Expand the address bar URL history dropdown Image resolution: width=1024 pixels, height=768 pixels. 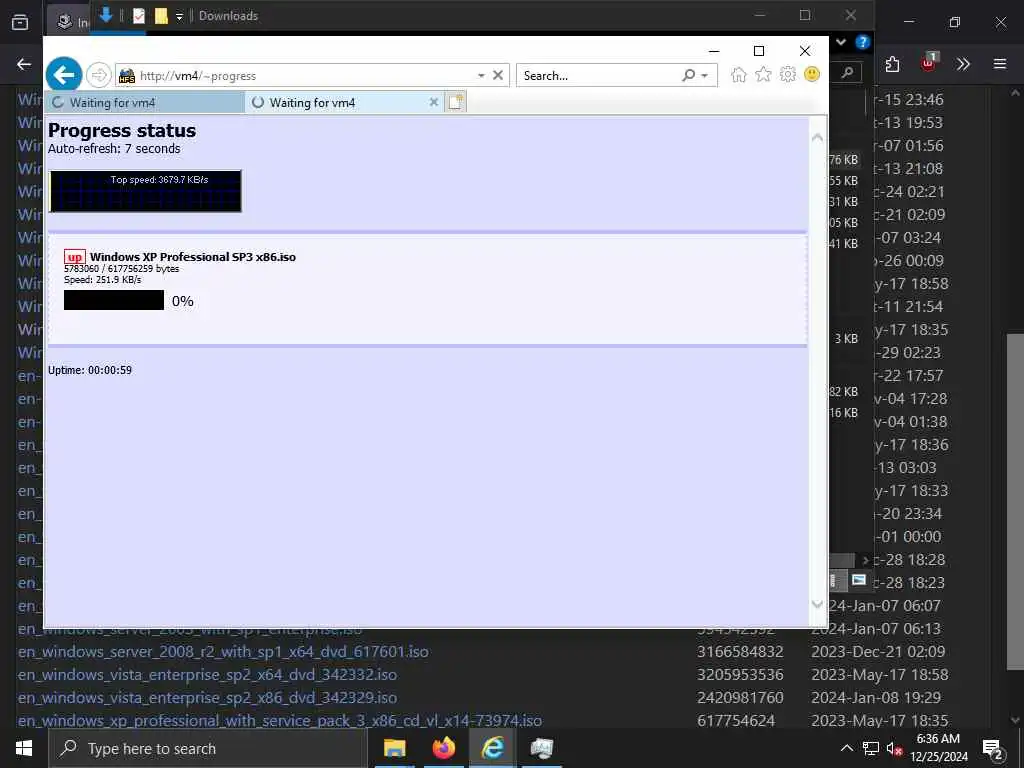pos(481,76)
